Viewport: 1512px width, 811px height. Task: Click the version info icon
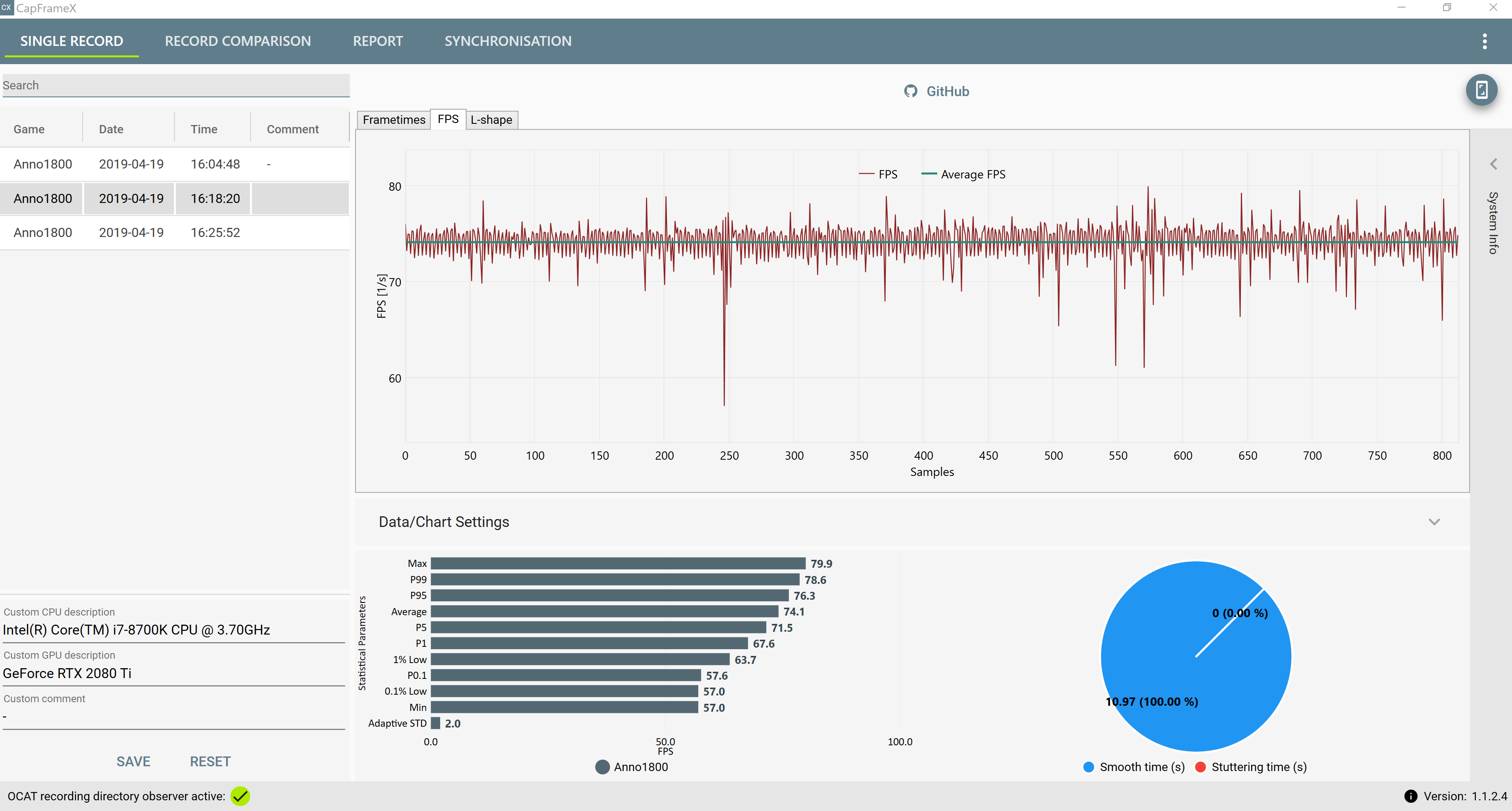click(x=1410, y=796)
